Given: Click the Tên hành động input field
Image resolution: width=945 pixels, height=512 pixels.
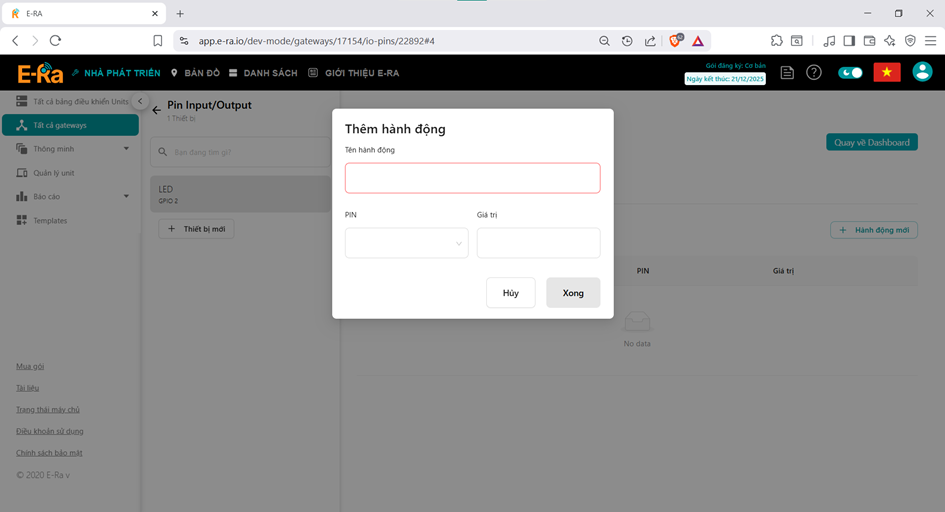Looking at the screenshot, I should tap(472, 178).
